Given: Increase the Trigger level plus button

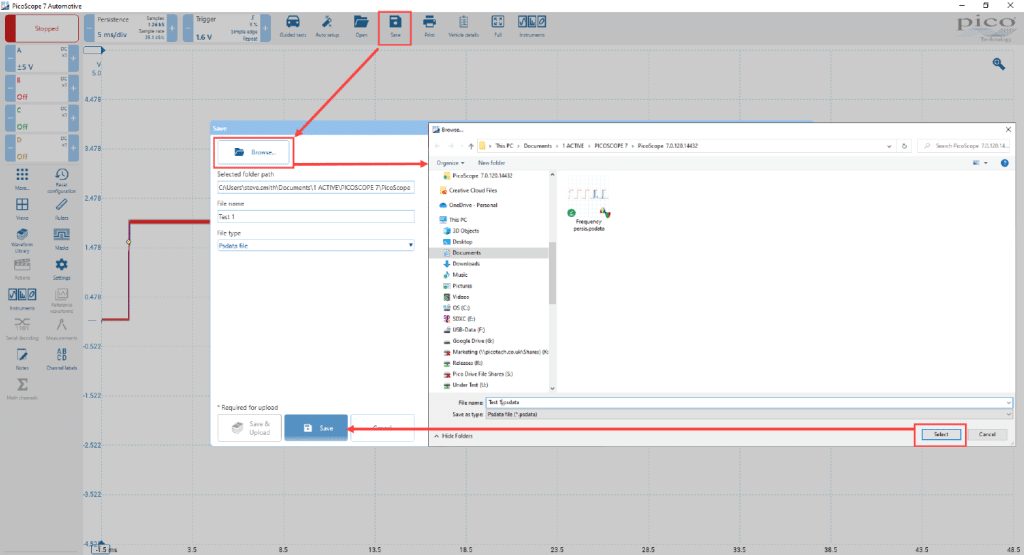Looking at the screenshot, I should pos(265,29).
